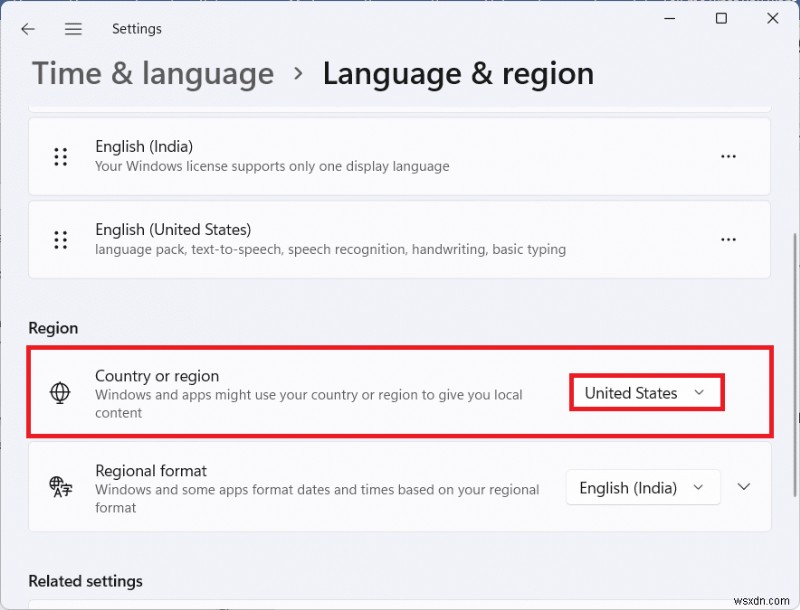
Task: Select United States in the region selector
Action: (646, 392)
